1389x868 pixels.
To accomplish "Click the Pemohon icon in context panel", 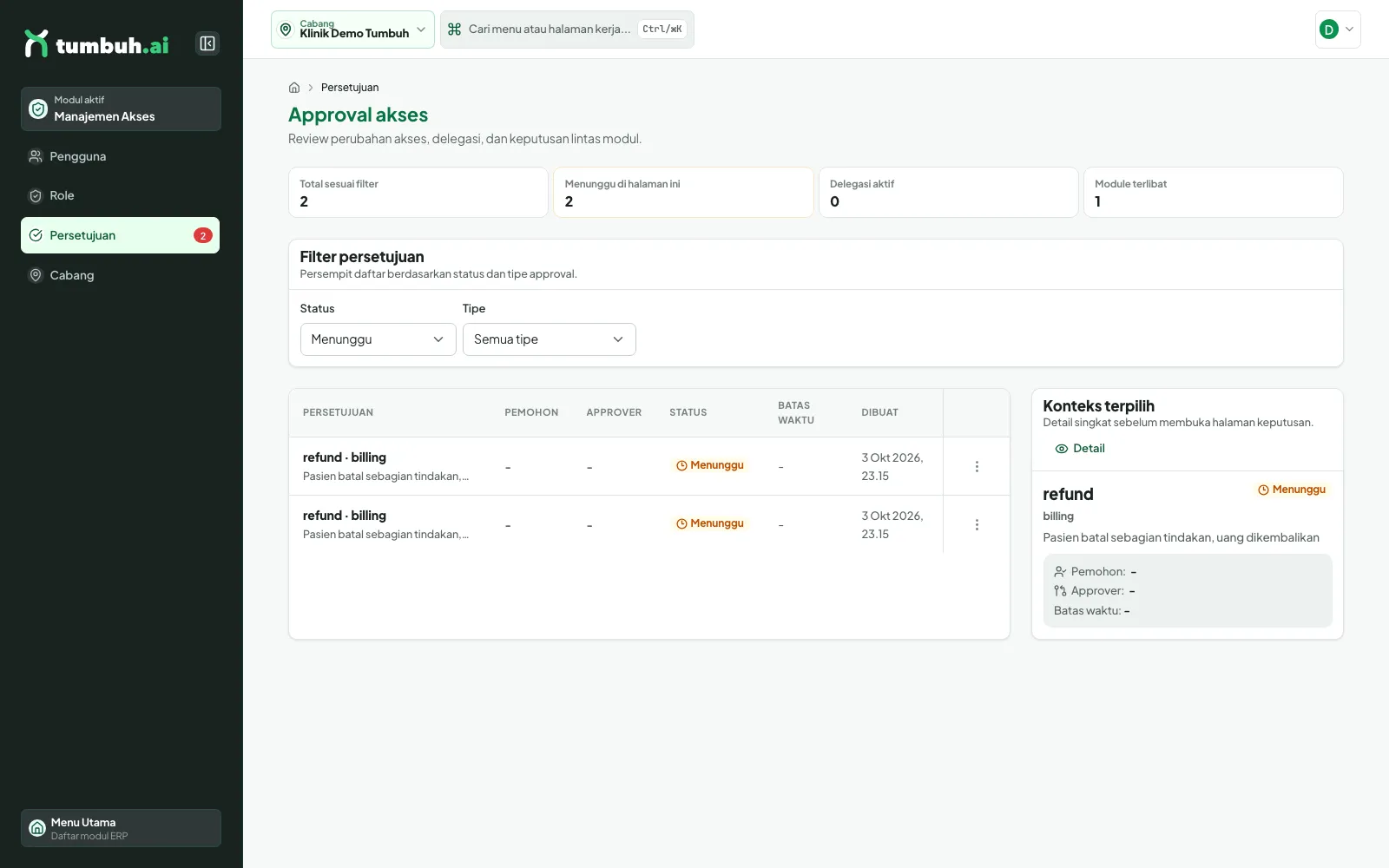I will 1060,572.
